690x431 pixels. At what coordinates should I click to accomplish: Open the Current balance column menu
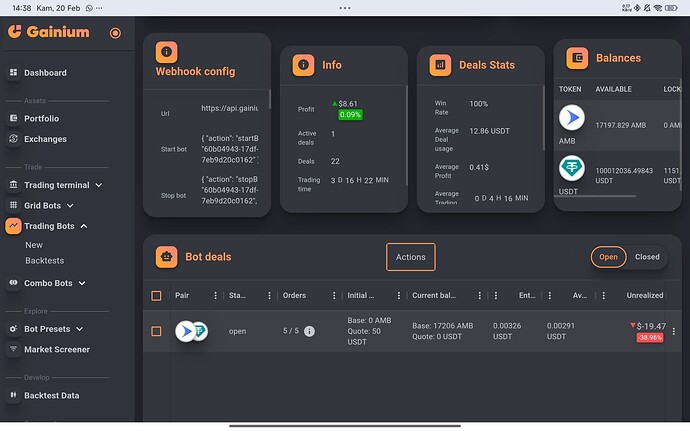(x=480, y=296)
